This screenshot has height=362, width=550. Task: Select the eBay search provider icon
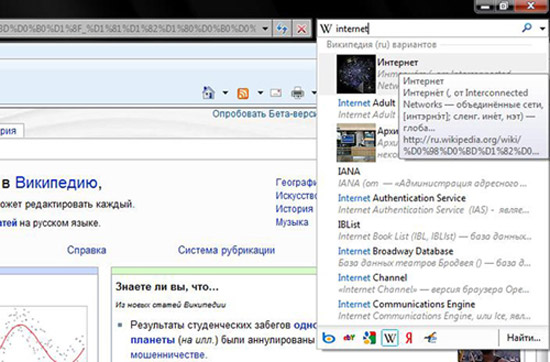point(349,338)
